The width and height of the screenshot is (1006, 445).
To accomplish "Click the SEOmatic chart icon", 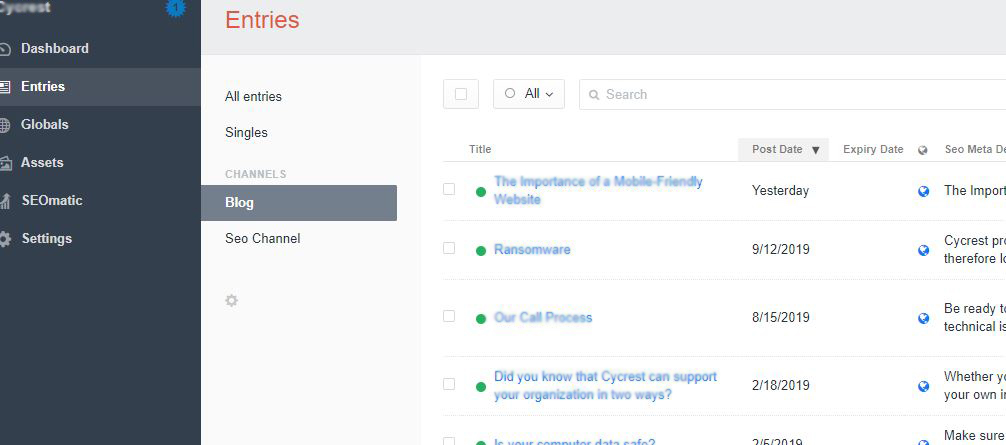I will (x=5, y=201).
